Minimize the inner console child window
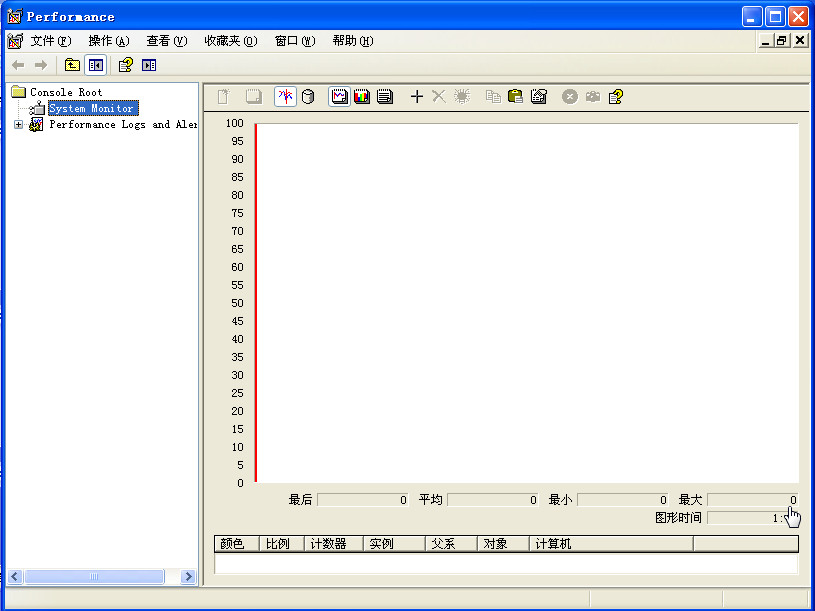Viewport: 815px width, 611px height. tap(765, 41)
